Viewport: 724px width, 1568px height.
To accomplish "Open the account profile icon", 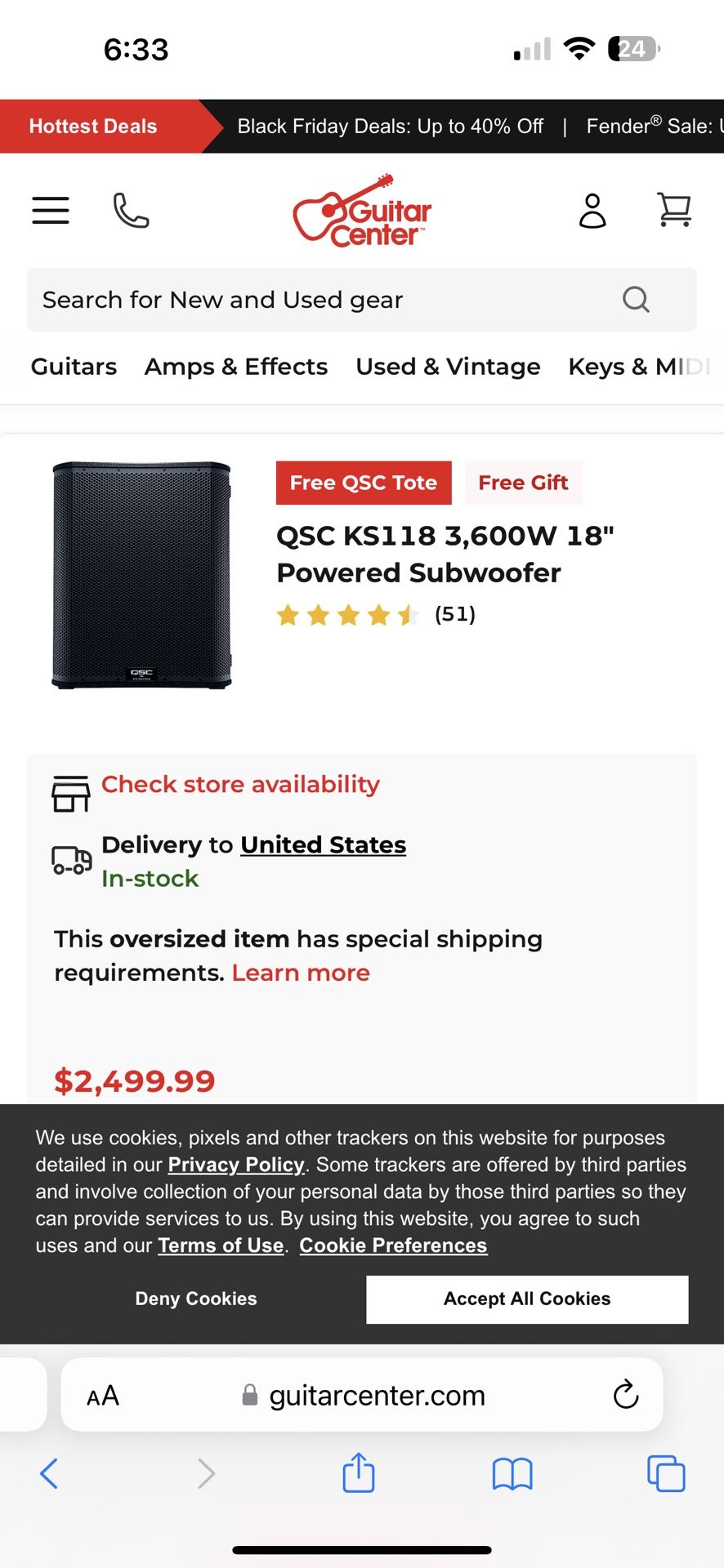I will 592,211.
